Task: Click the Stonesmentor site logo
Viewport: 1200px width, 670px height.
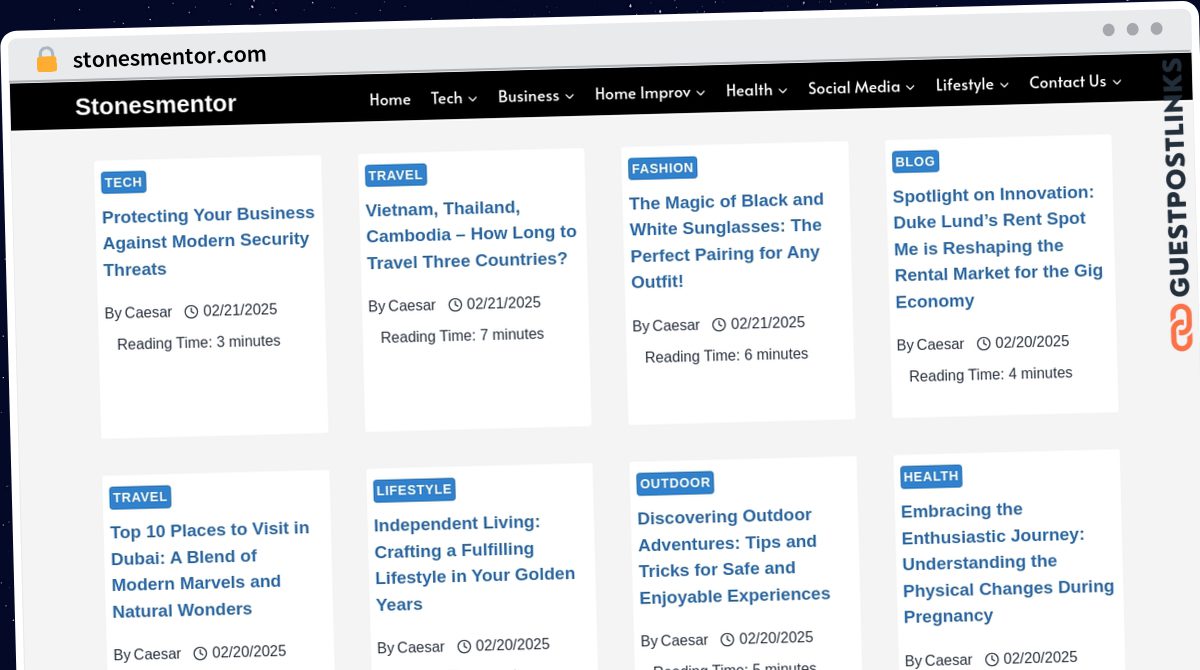Action: [x=156, y=105]
